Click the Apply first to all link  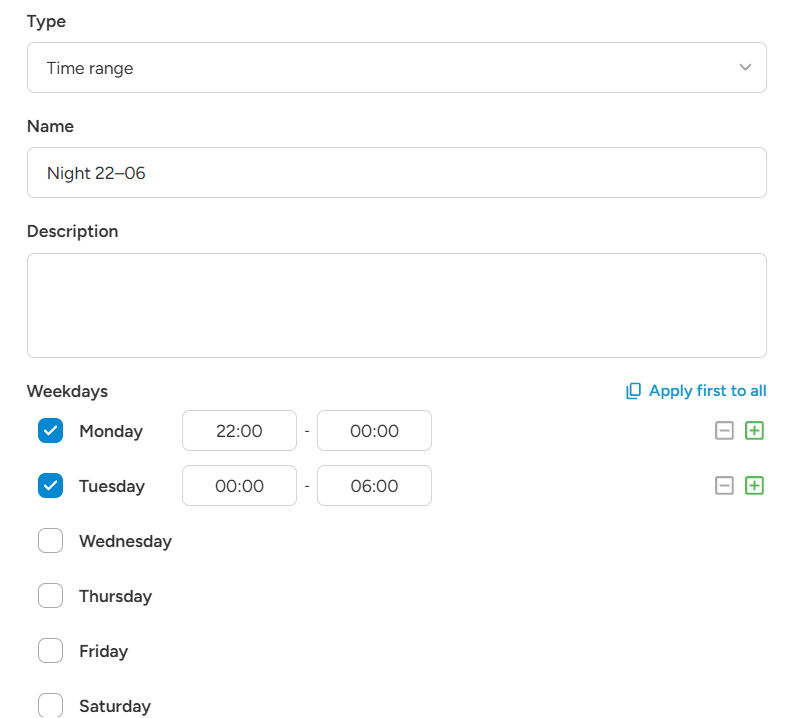click(x=707, y=391)
